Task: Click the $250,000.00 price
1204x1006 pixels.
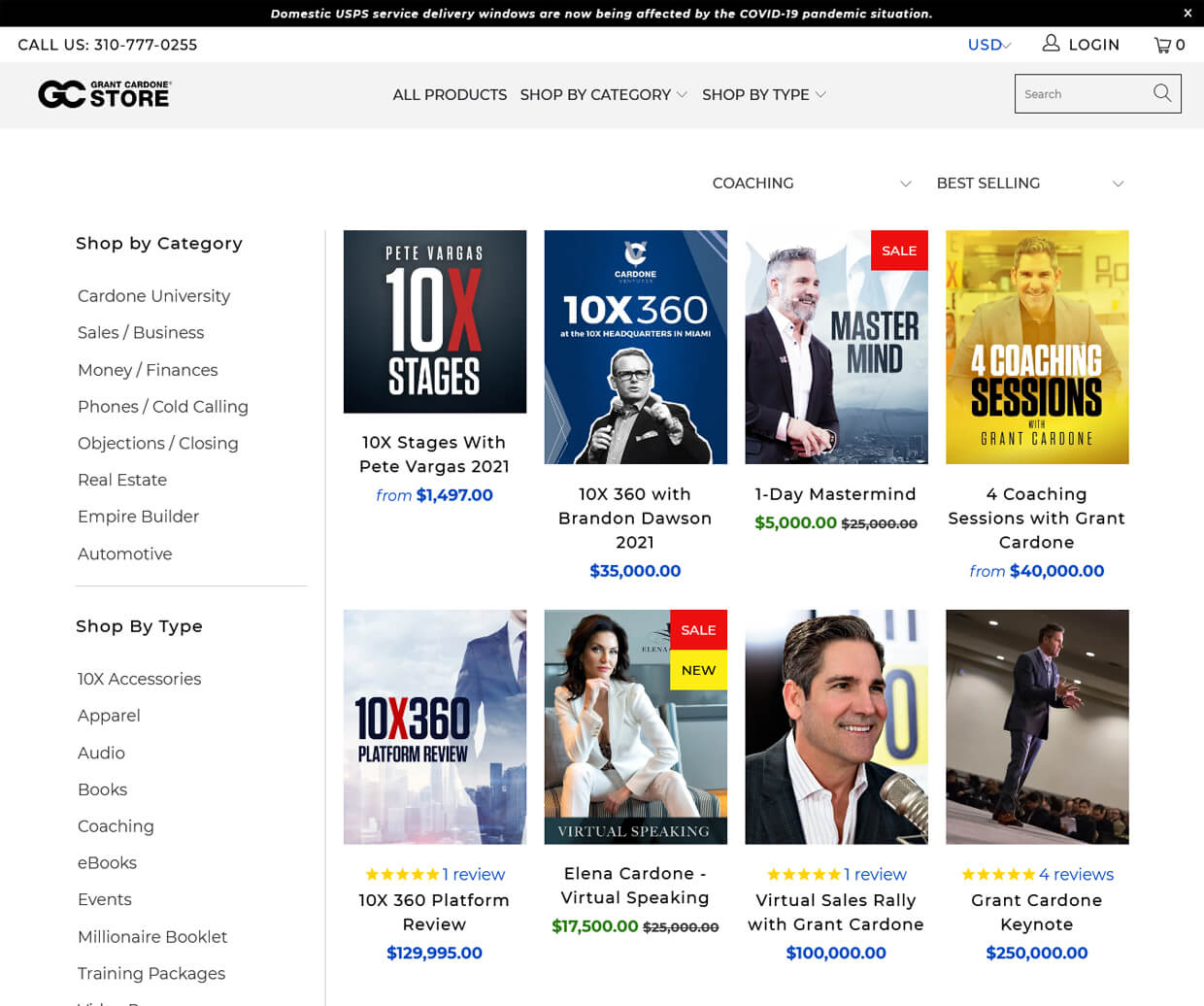Action: point(1037,953)
